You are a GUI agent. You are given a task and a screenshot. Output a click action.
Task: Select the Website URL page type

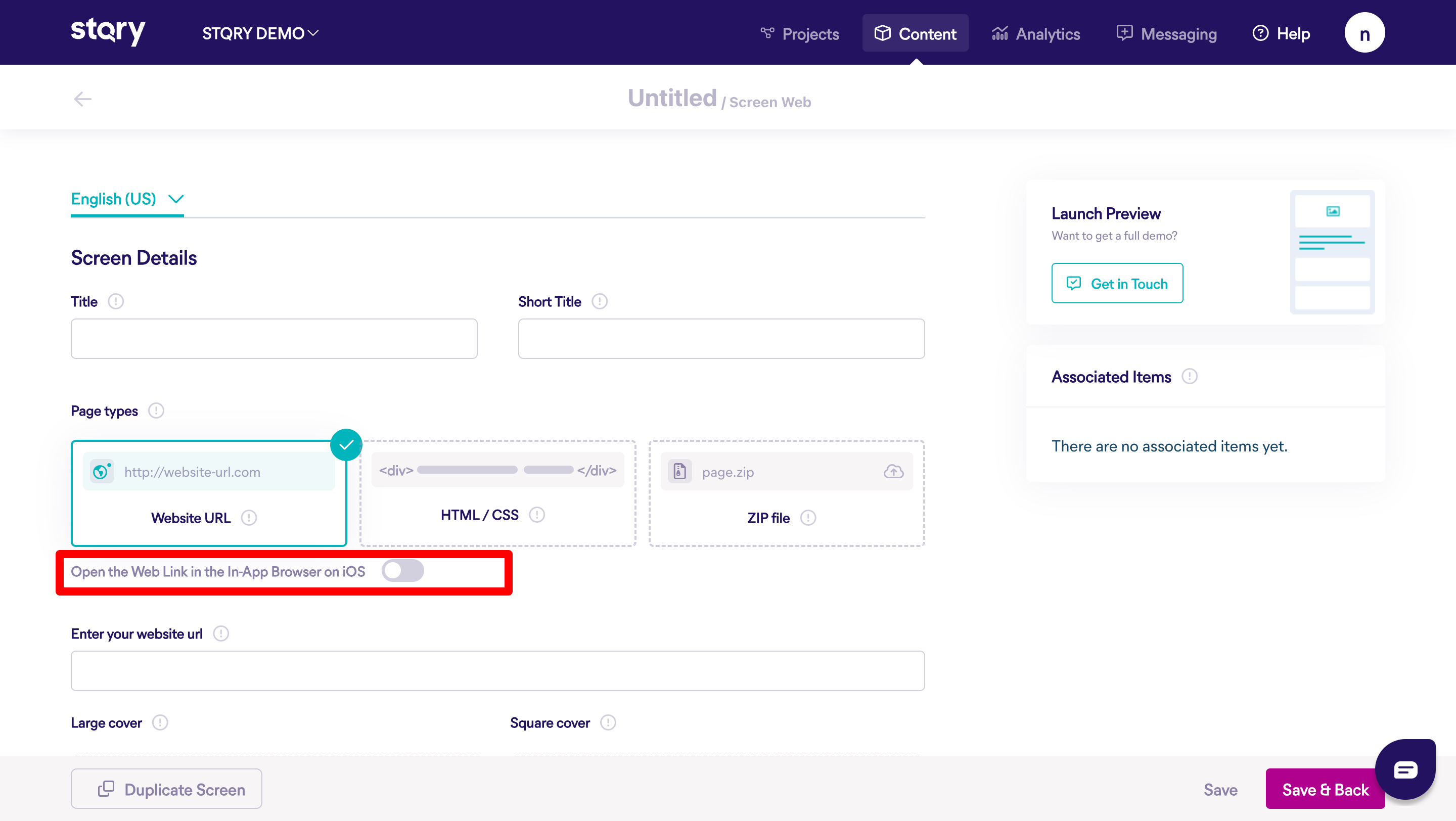point(209,493)
